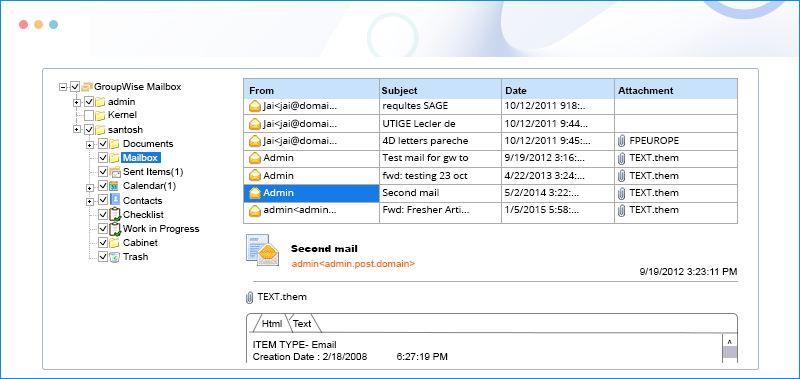Switch to the Html tab
This screenshot has height=379, width=800.
[x=272, y=323]
